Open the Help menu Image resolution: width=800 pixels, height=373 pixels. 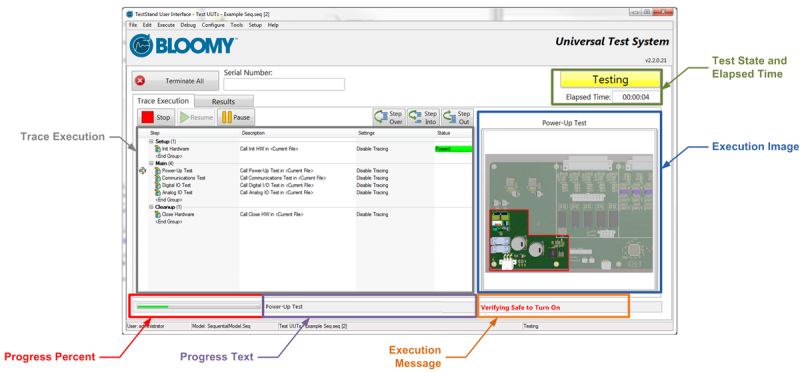pyautogui.click(x=273, y=24)
